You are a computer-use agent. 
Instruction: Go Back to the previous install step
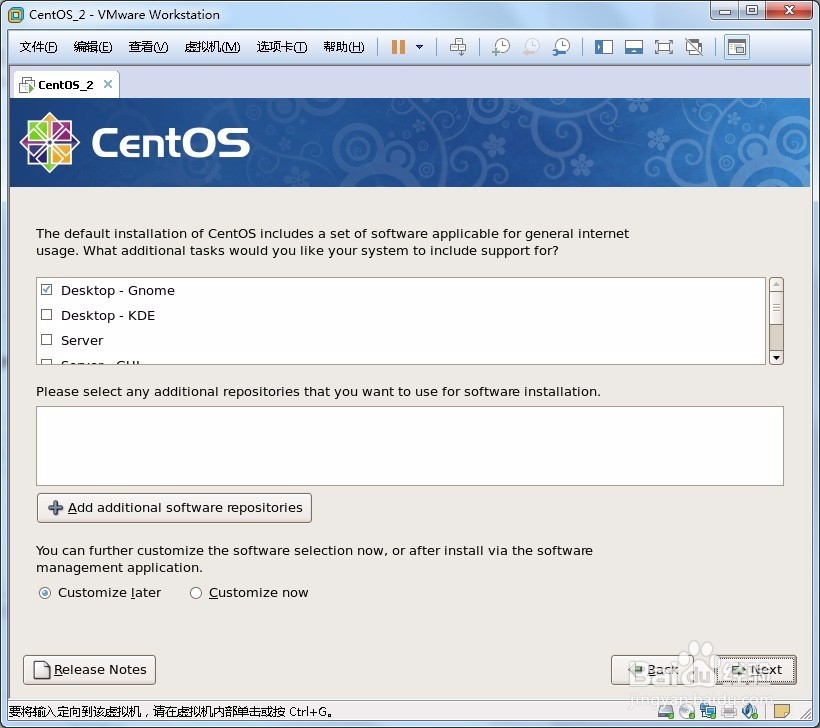pyautogui.click(x=652, y=670)
